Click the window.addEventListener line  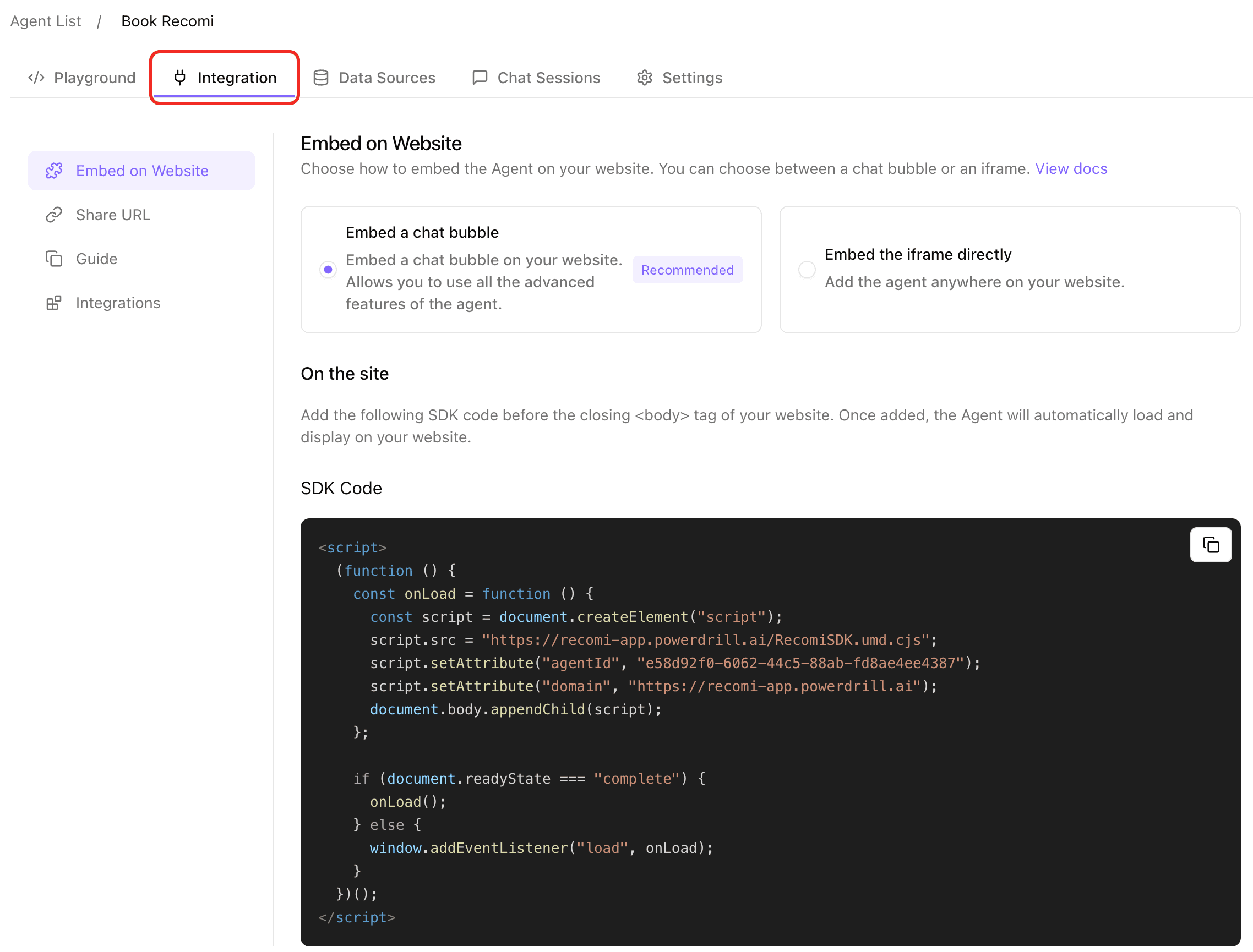click(542, 849)
